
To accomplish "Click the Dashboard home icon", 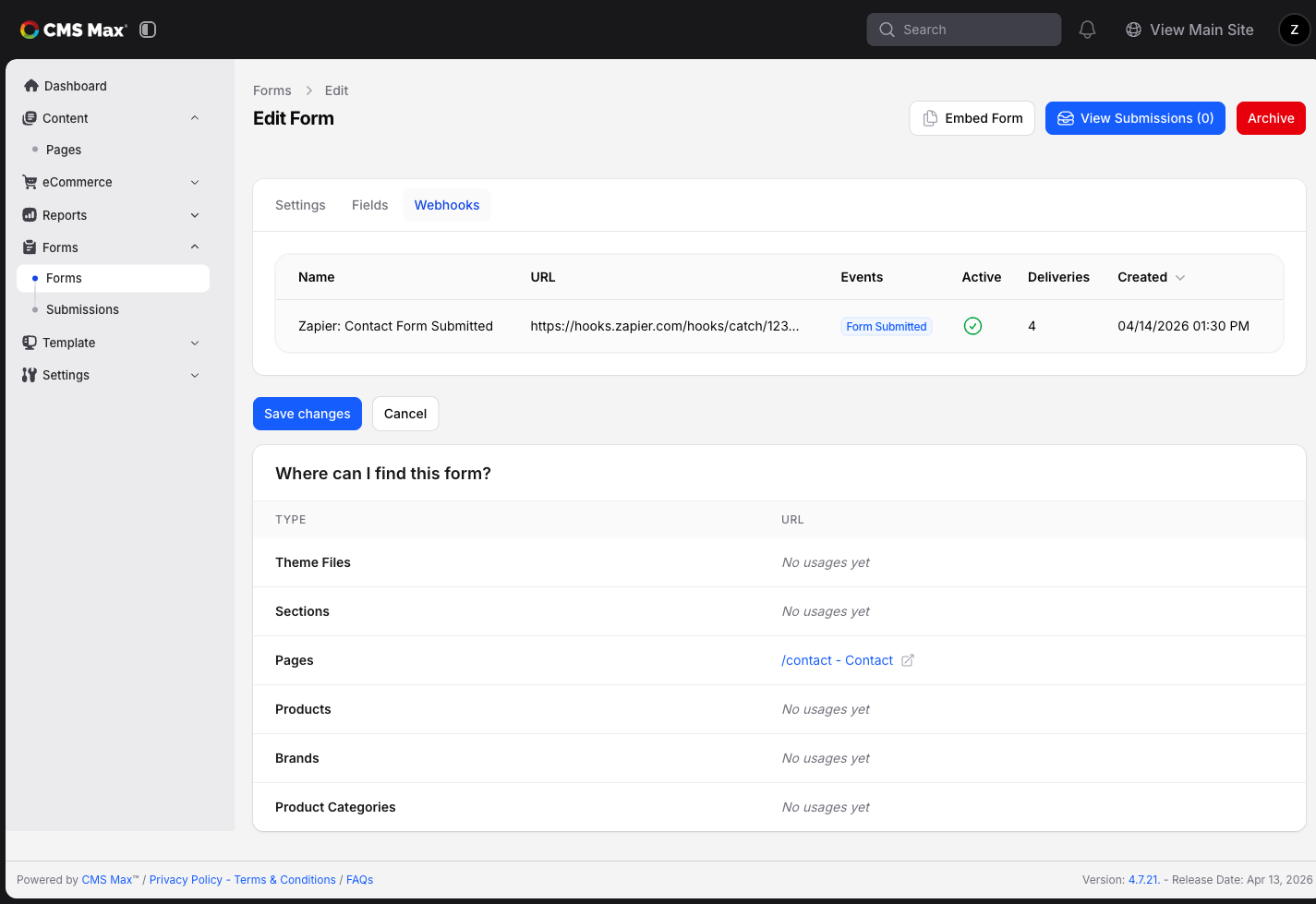I will 31,86.
